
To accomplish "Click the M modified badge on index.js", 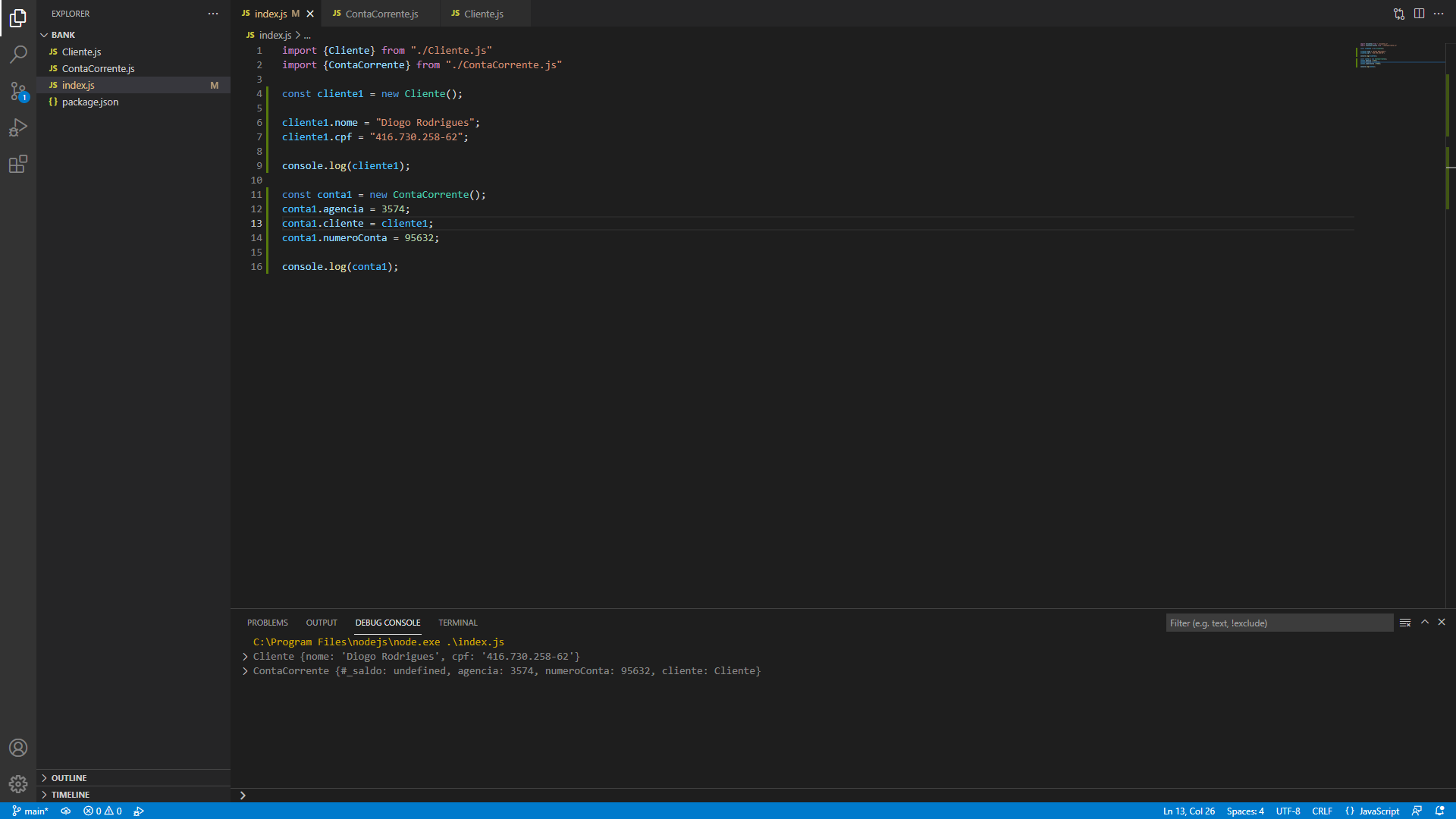I will 215,85.
